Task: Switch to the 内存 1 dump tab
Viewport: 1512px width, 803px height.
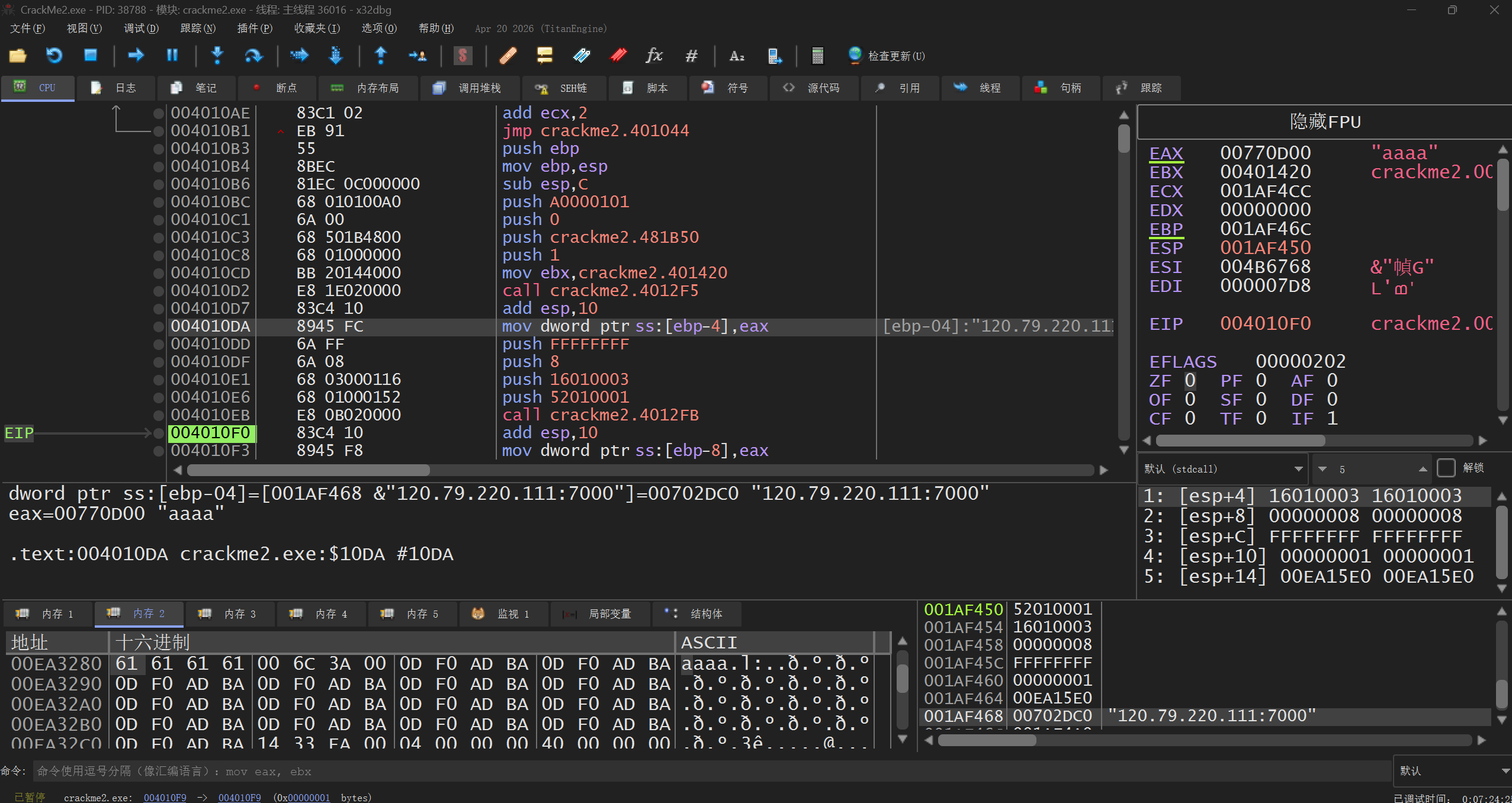Action: [x=47, y=614]
